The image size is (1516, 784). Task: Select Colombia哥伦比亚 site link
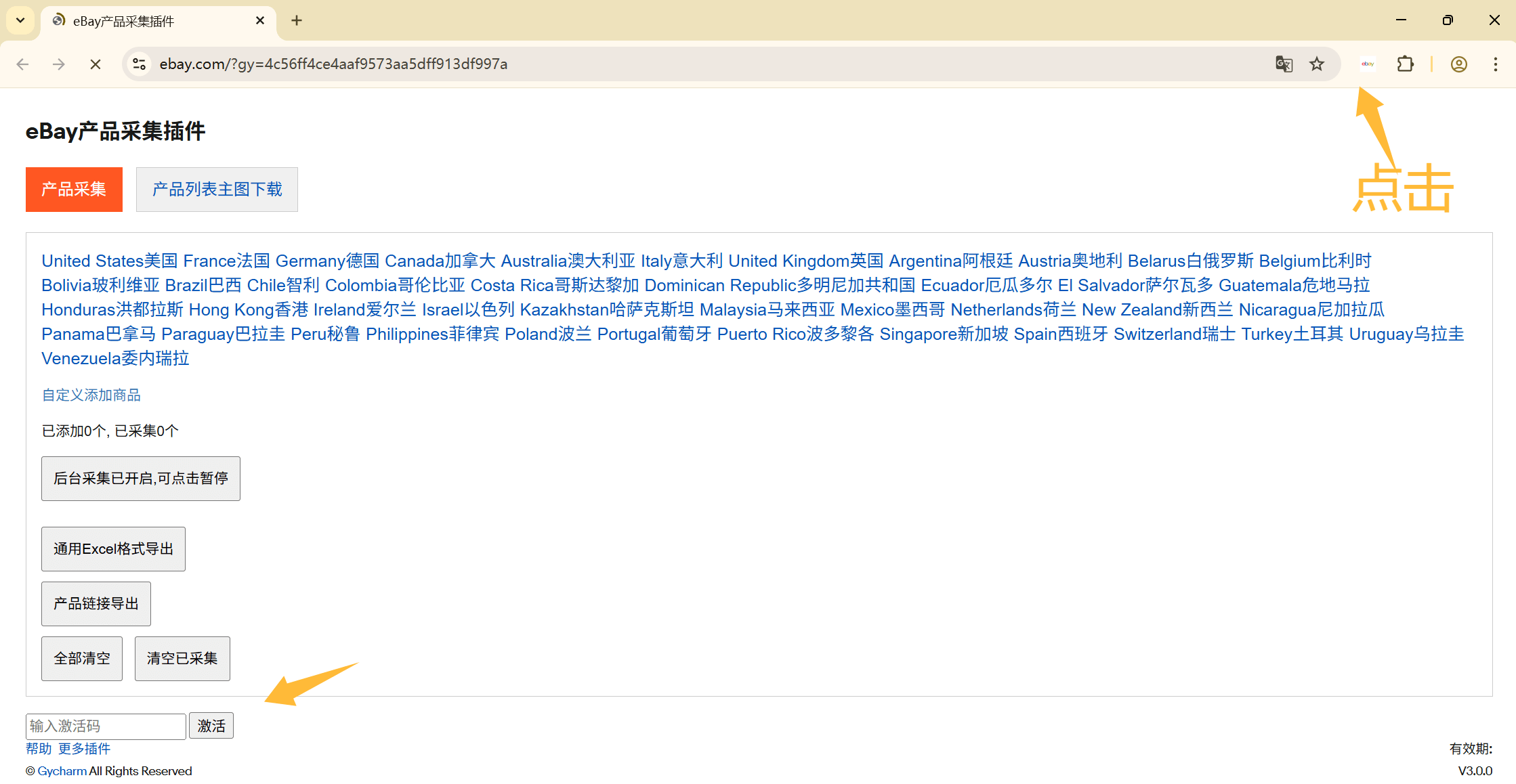click(395, 286)
